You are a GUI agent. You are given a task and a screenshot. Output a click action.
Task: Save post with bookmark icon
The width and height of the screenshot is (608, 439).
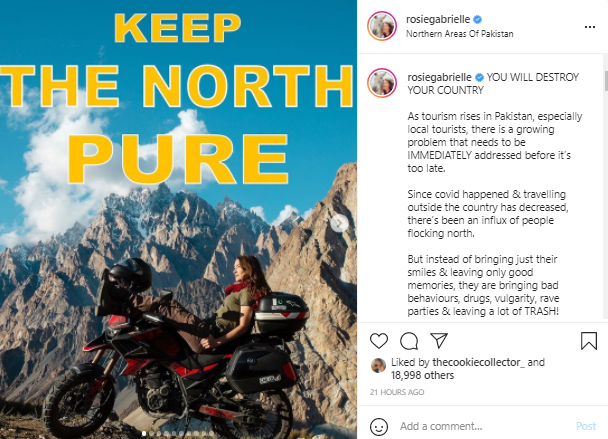click(x=589, y=341)
